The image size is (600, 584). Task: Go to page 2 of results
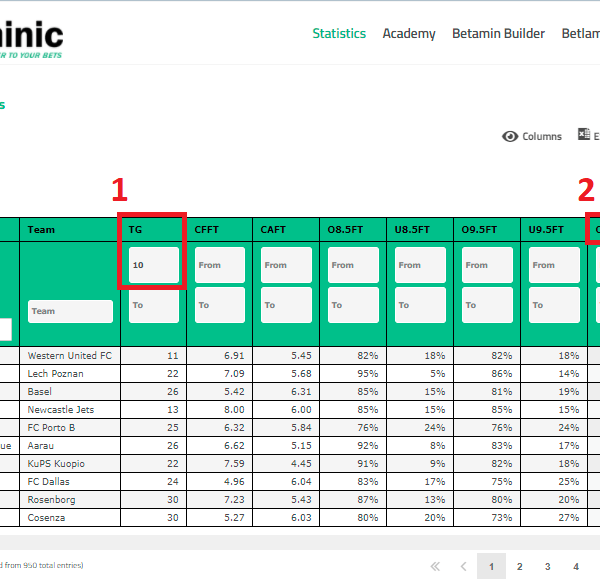(520, 566)
